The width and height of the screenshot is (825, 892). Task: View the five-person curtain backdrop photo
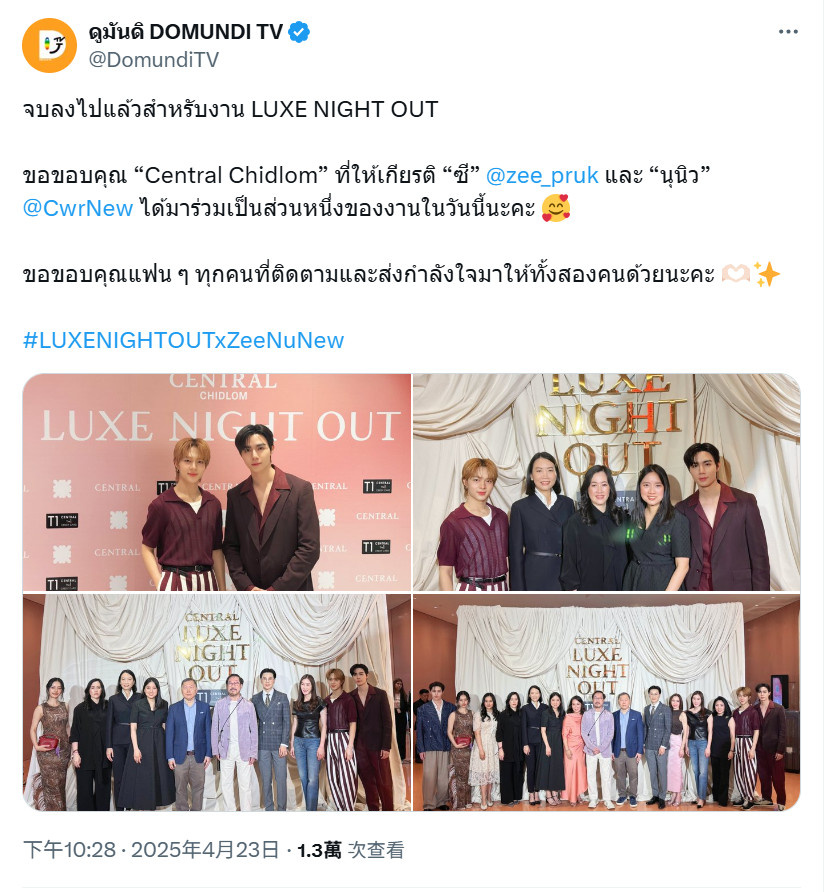(607, 482)
